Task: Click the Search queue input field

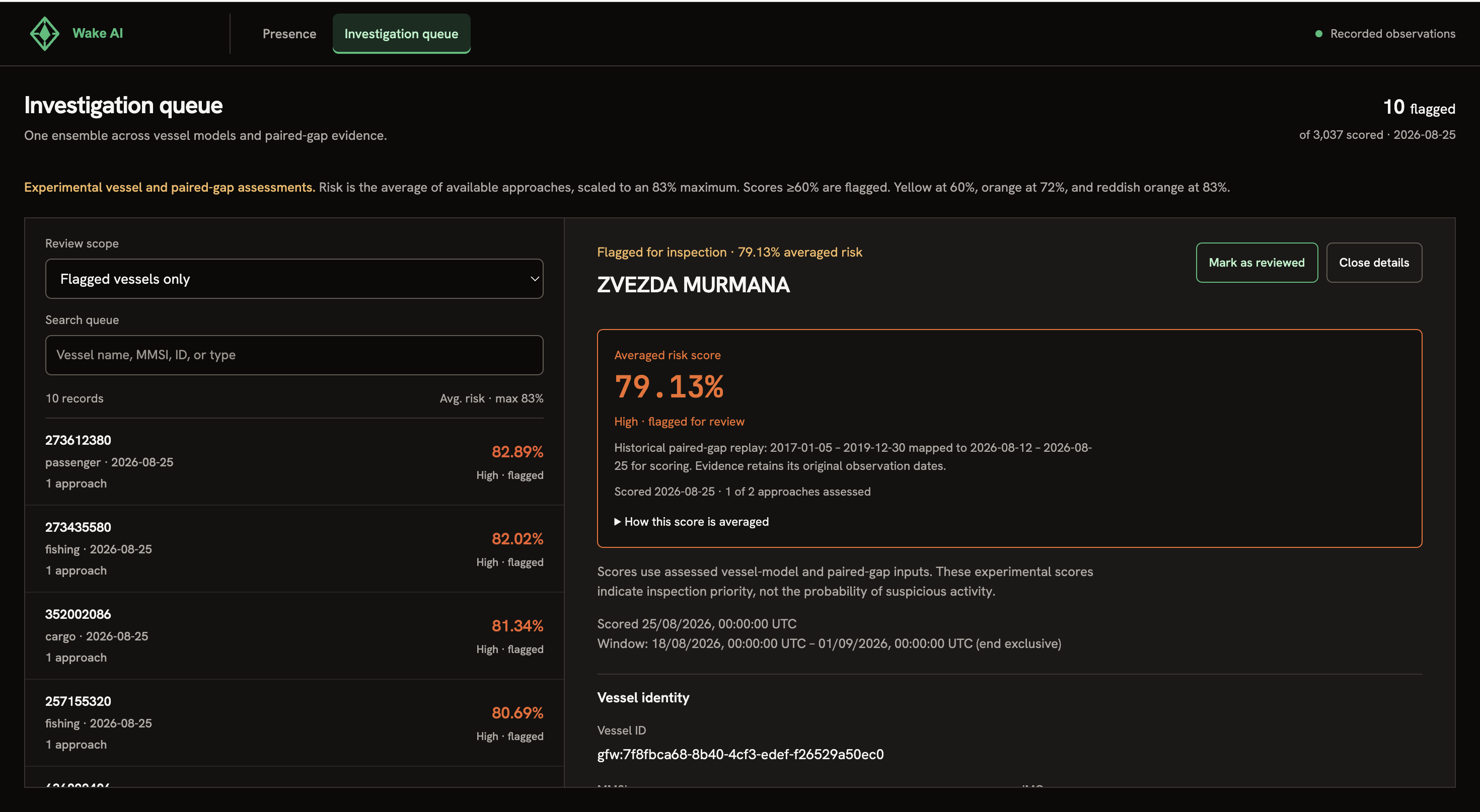Action: 294,355
